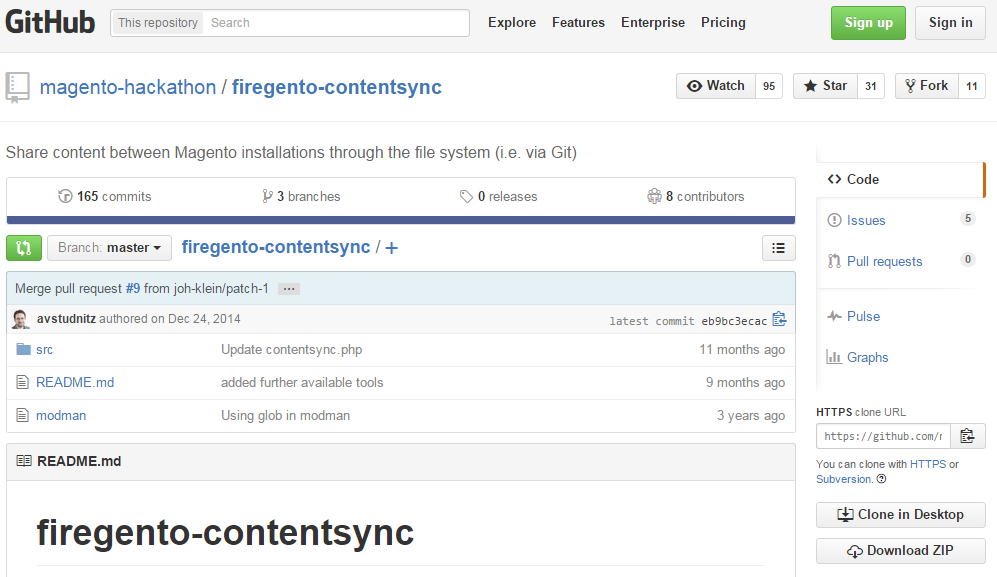997x577 pixels.
Task: Open the src folder
Action: click(x=44, y=350)
